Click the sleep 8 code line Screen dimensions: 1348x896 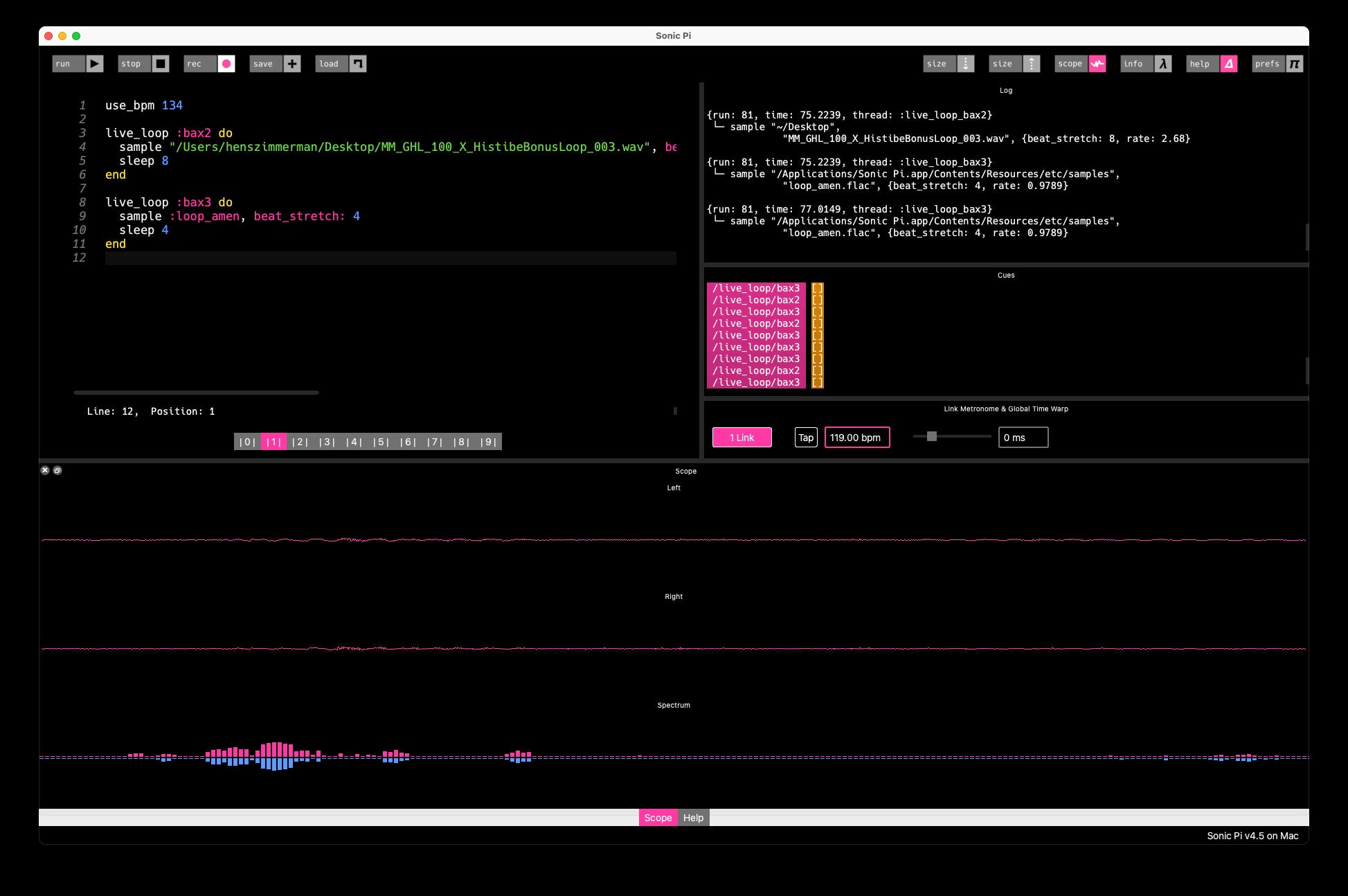144,161
